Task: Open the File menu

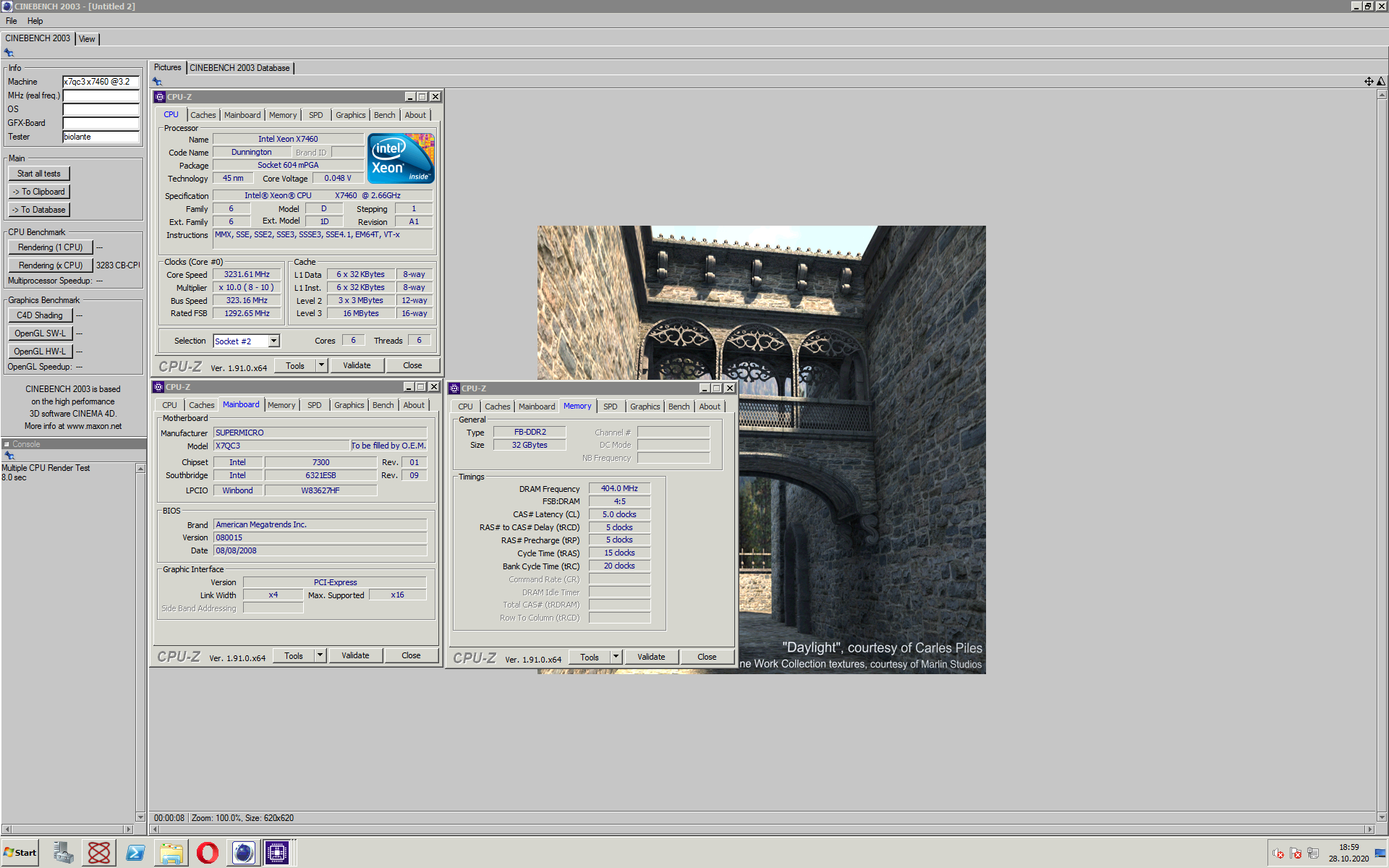Action: (x=12, y=21)
